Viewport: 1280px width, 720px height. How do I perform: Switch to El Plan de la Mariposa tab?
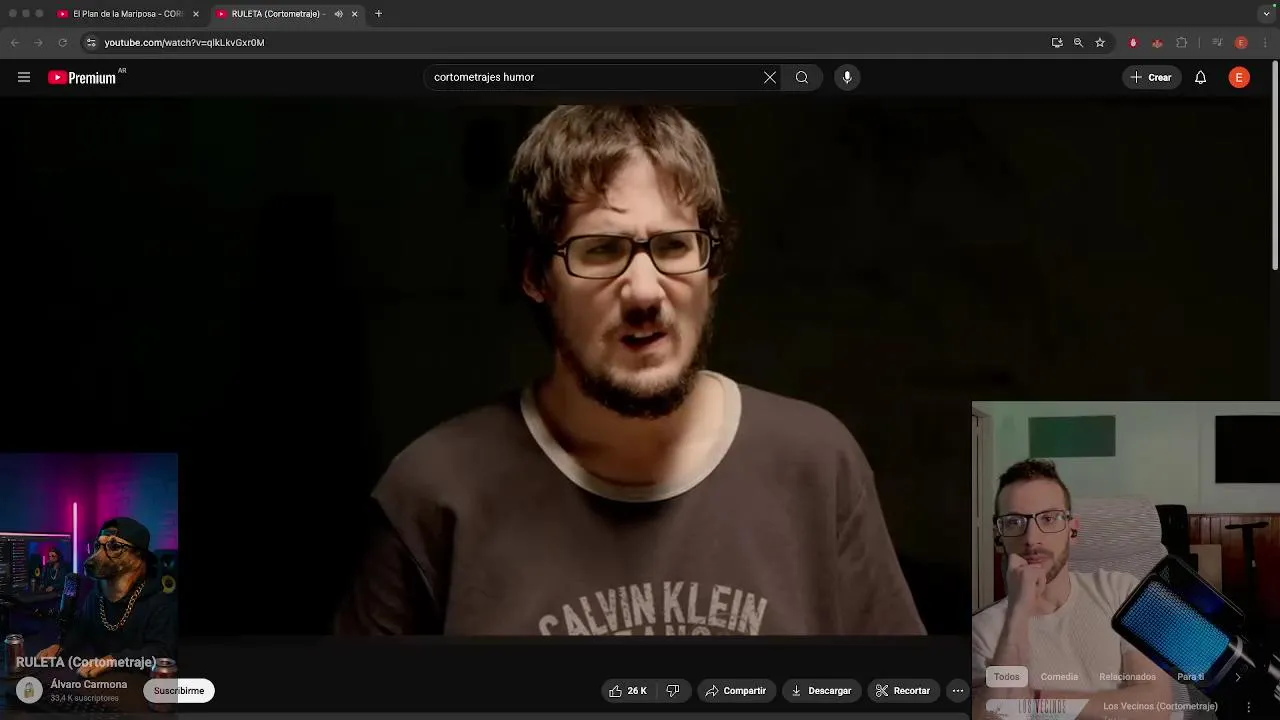tap(126, 14)
